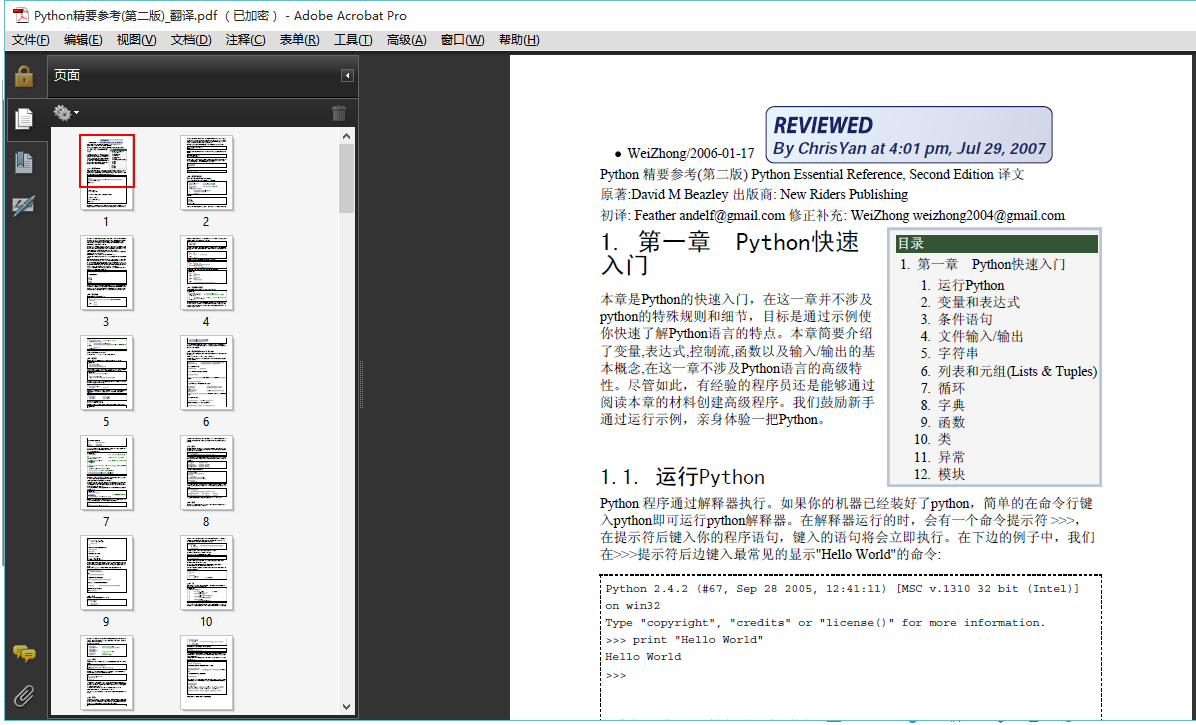Click the PDF icon in title bar
This screenshot has height=725, width=1196.
pos(20,15)
